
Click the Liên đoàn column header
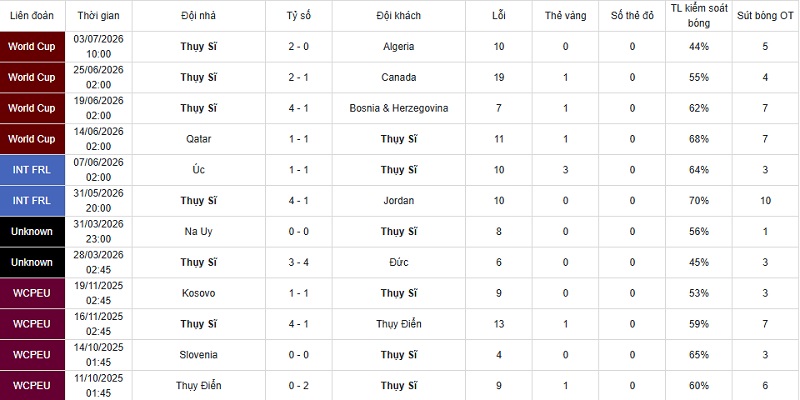[x=32, y=16]
